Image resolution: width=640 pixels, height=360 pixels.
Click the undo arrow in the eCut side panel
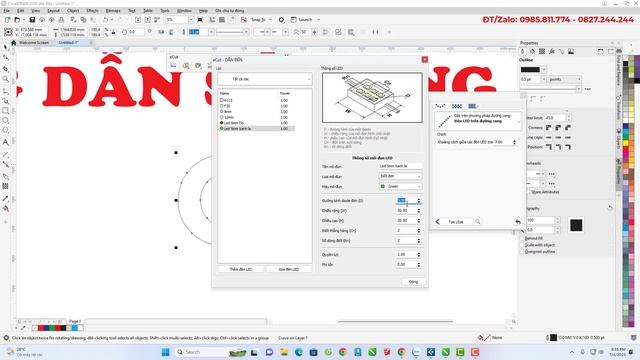pyautogui.click(x=518, y=222)
